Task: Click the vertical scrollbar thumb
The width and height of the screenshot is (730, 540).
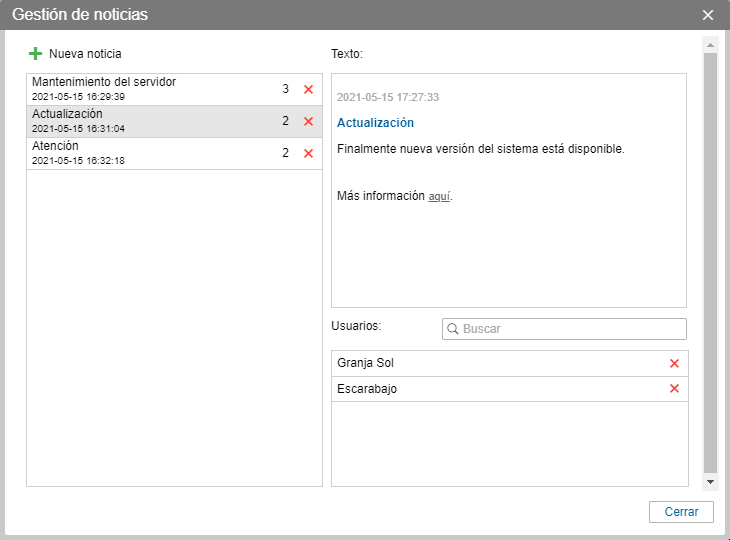Action: [710, 260]
